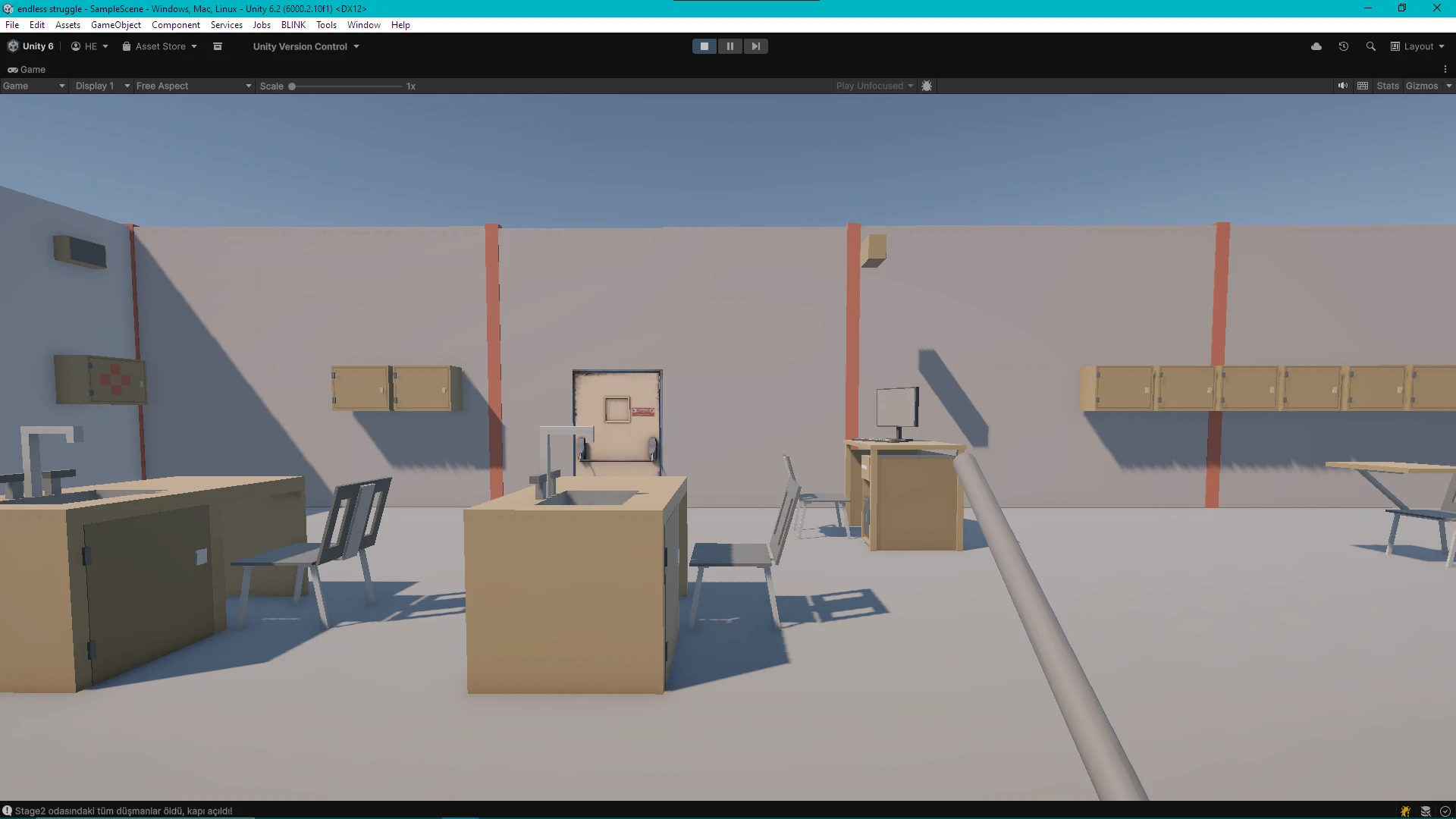This screenshot has height=819, width=1456.
Task: Toggle the frame debugger bug icon
Action: (927, 86)
